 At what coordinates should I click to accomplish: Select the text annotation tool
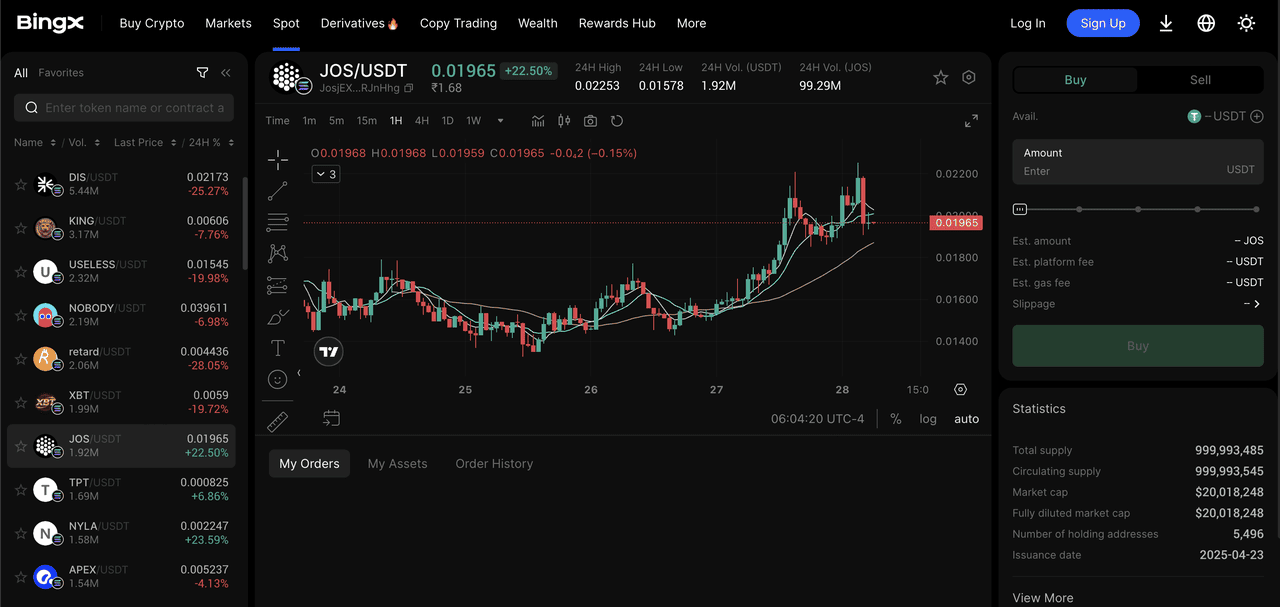coord(278,348)
